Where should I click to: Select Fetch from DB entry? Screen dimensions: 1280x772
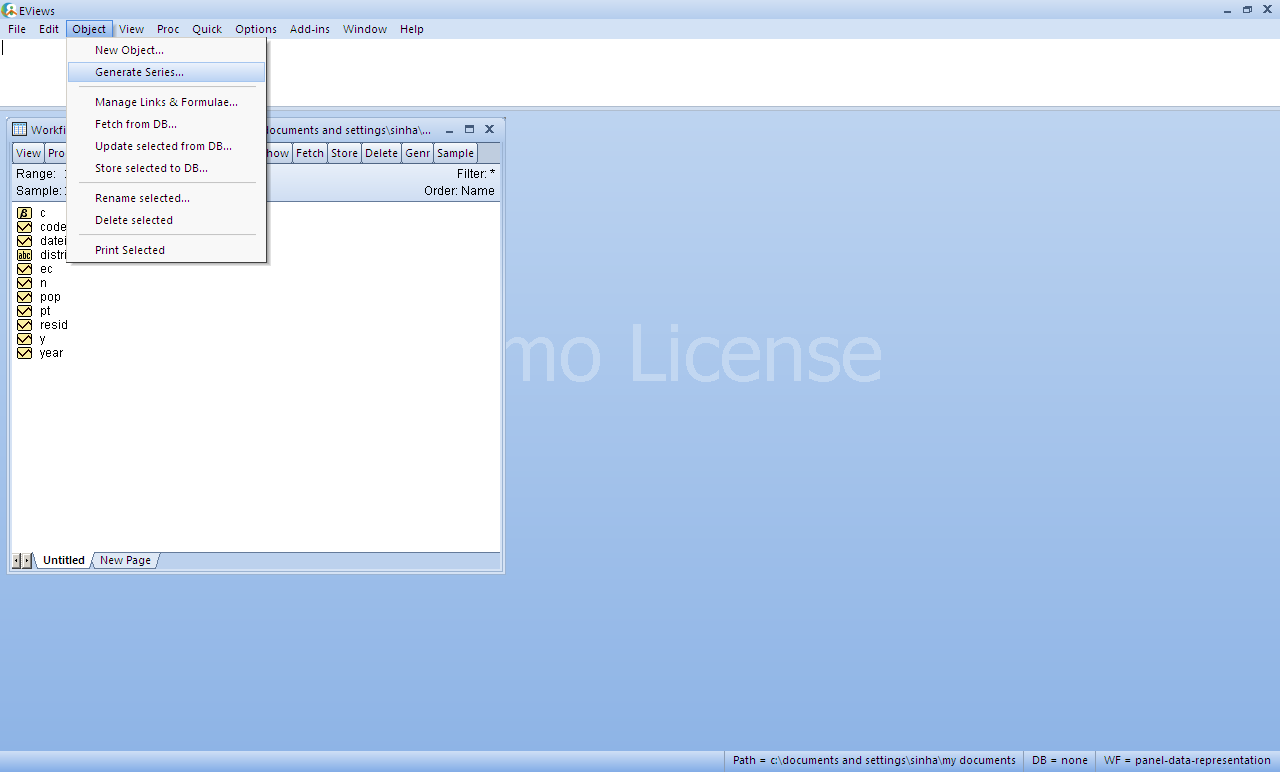pyautogui.click(x=166, y=124)
